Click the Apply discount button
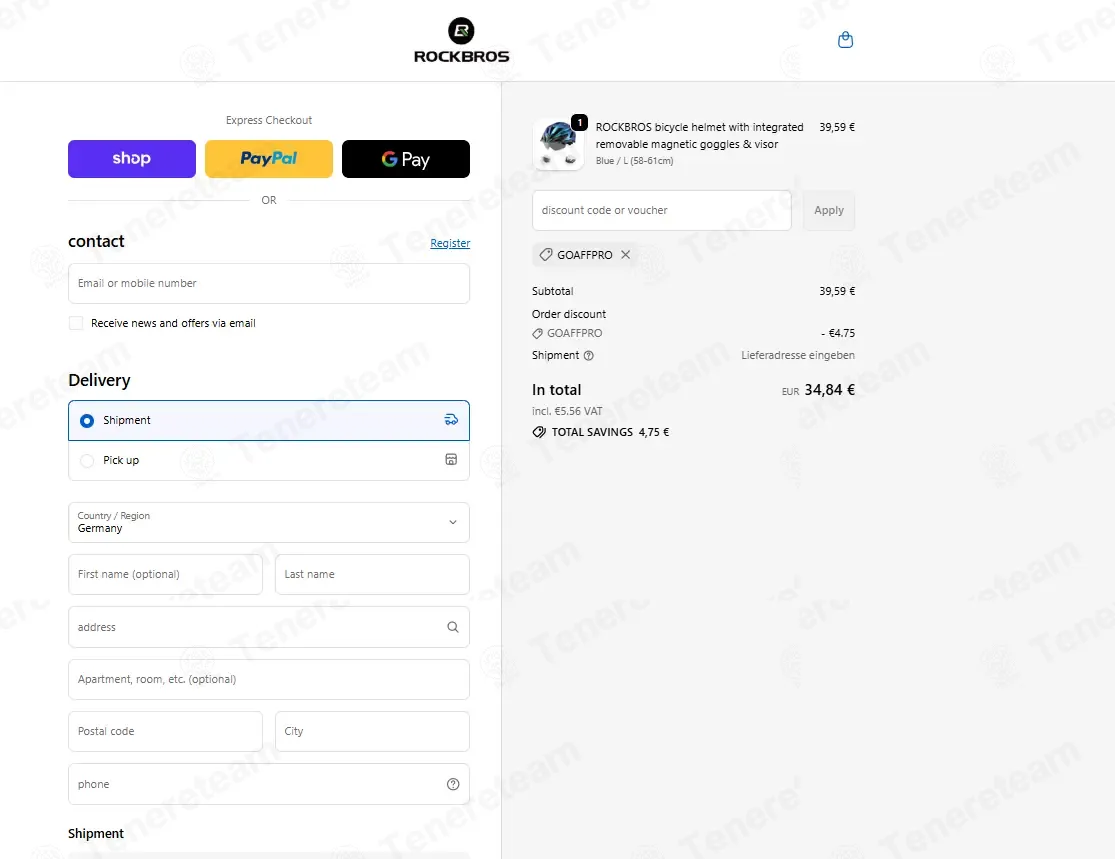 pos(829,210)
